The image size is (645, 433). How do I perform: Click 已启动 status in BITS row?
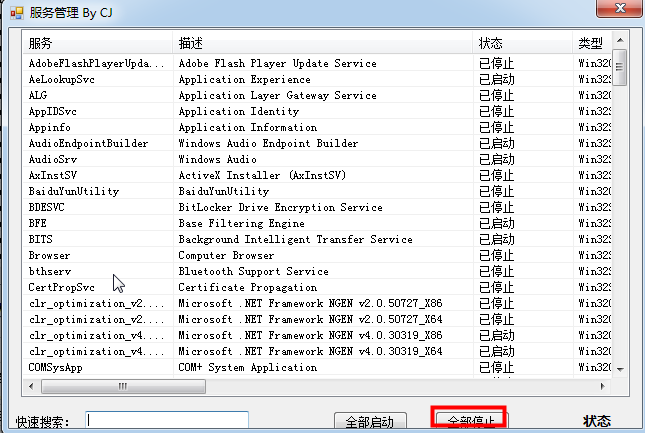point(497,239)
